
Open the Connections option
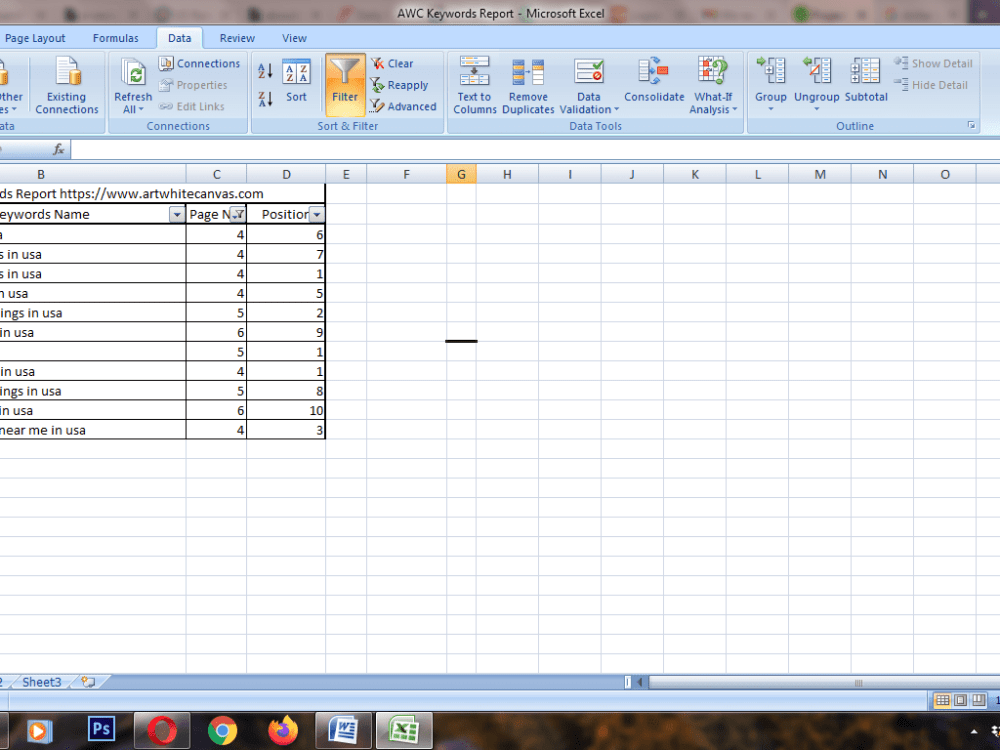tap(199, 63)
